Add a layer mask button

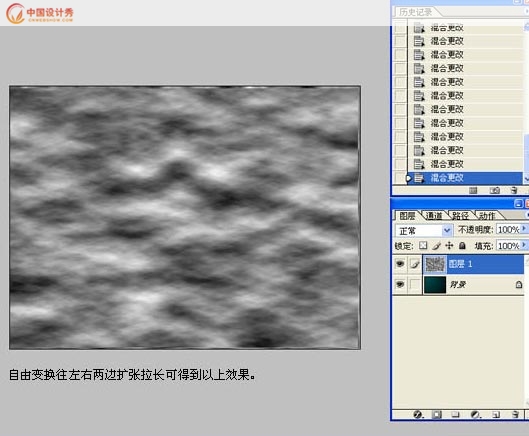click(x=436, y=414)
